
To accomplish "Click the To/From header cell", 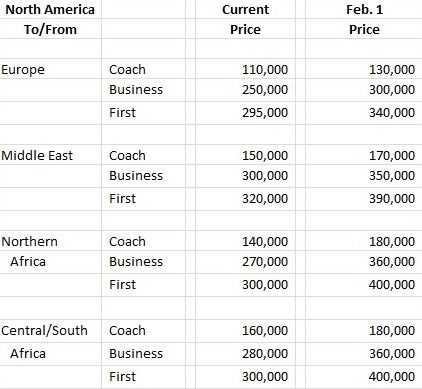I will pos(50,29).
